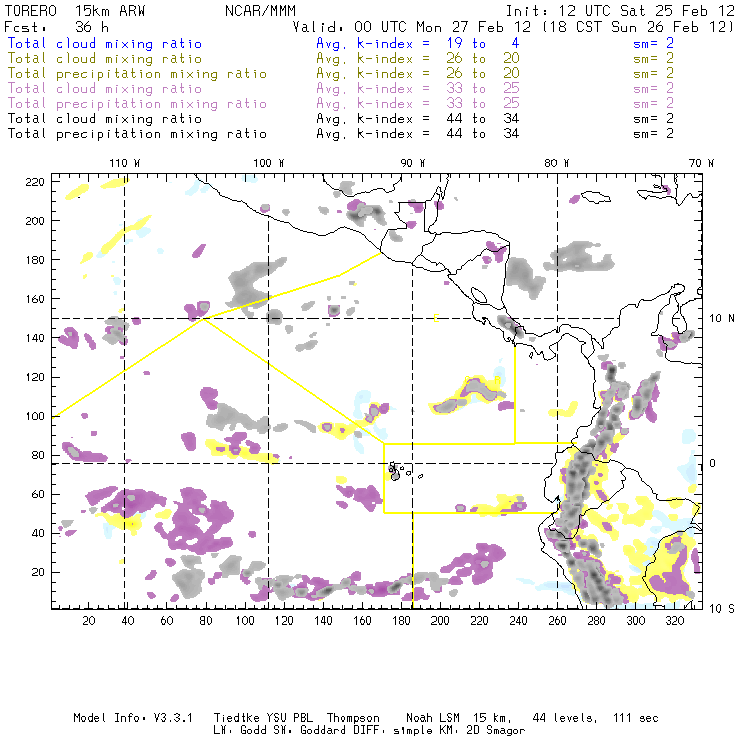Click the "260" horizontal axis tick label

coord(557,621)
